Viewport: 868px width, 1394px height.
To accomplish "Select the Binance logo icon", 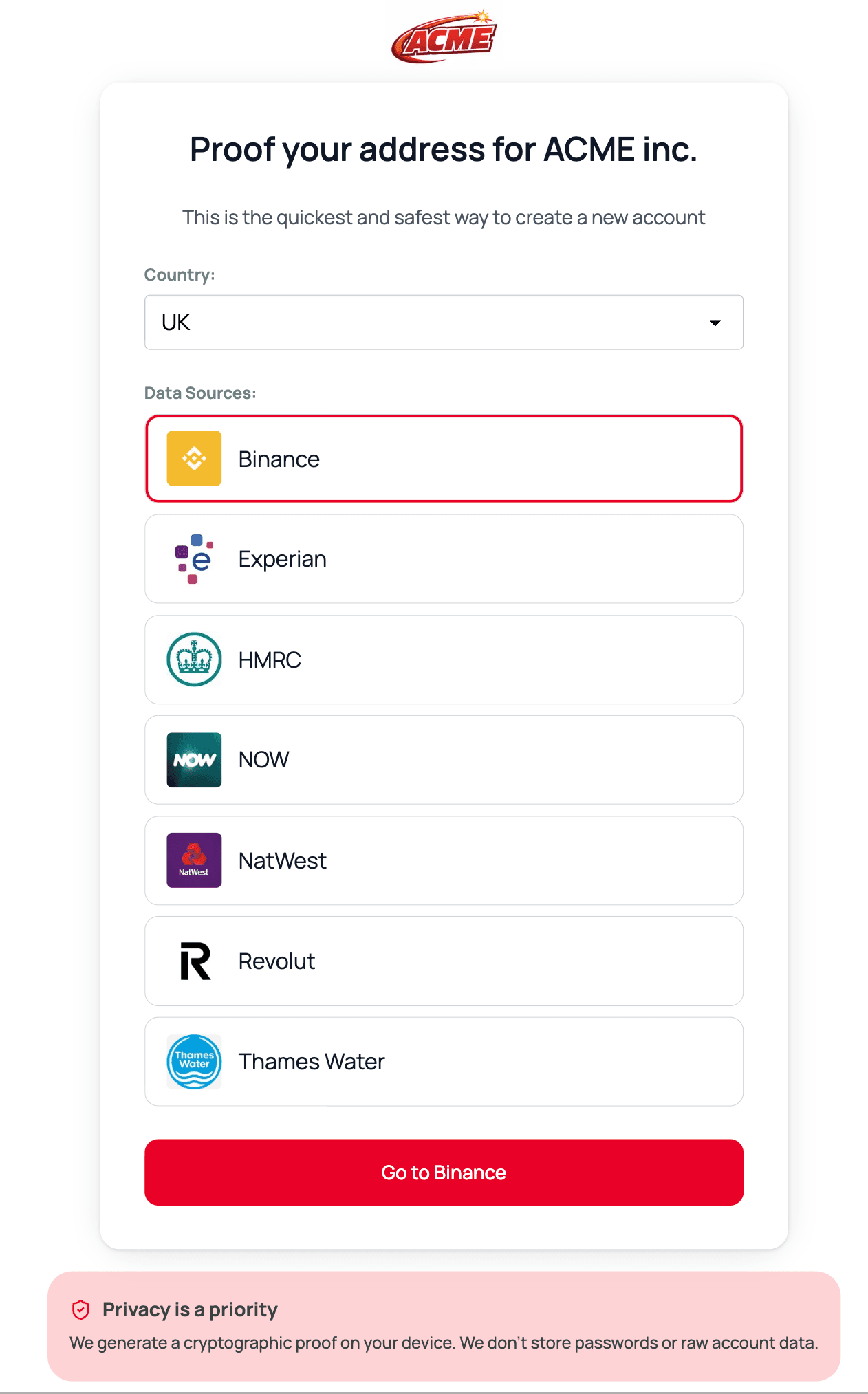I will pos(193,458).
